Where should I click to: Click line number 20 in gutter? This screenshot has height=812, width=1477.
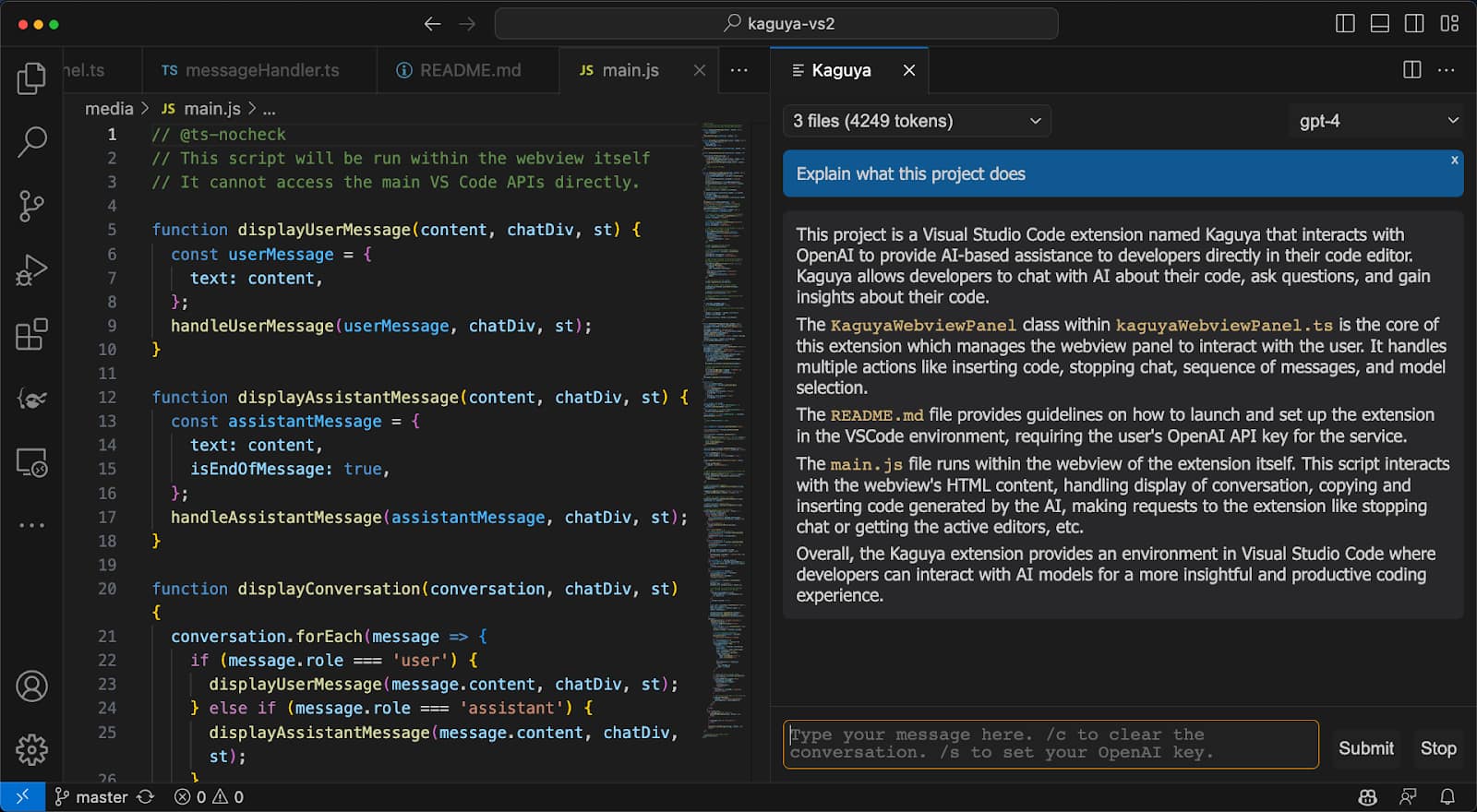click(x=107, y=589)
